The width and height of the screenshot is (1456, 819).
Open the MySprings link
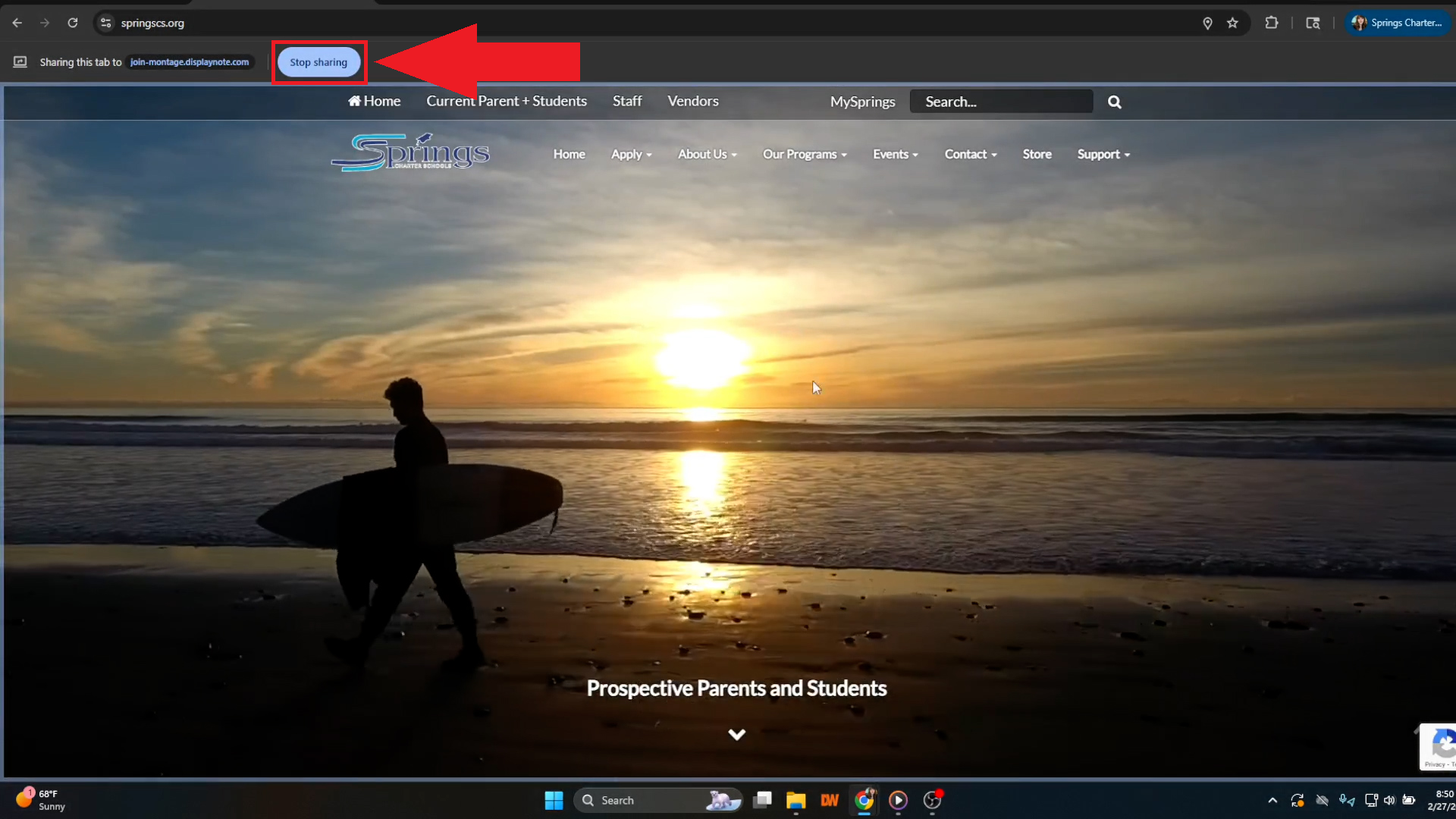tap(862, 102)
